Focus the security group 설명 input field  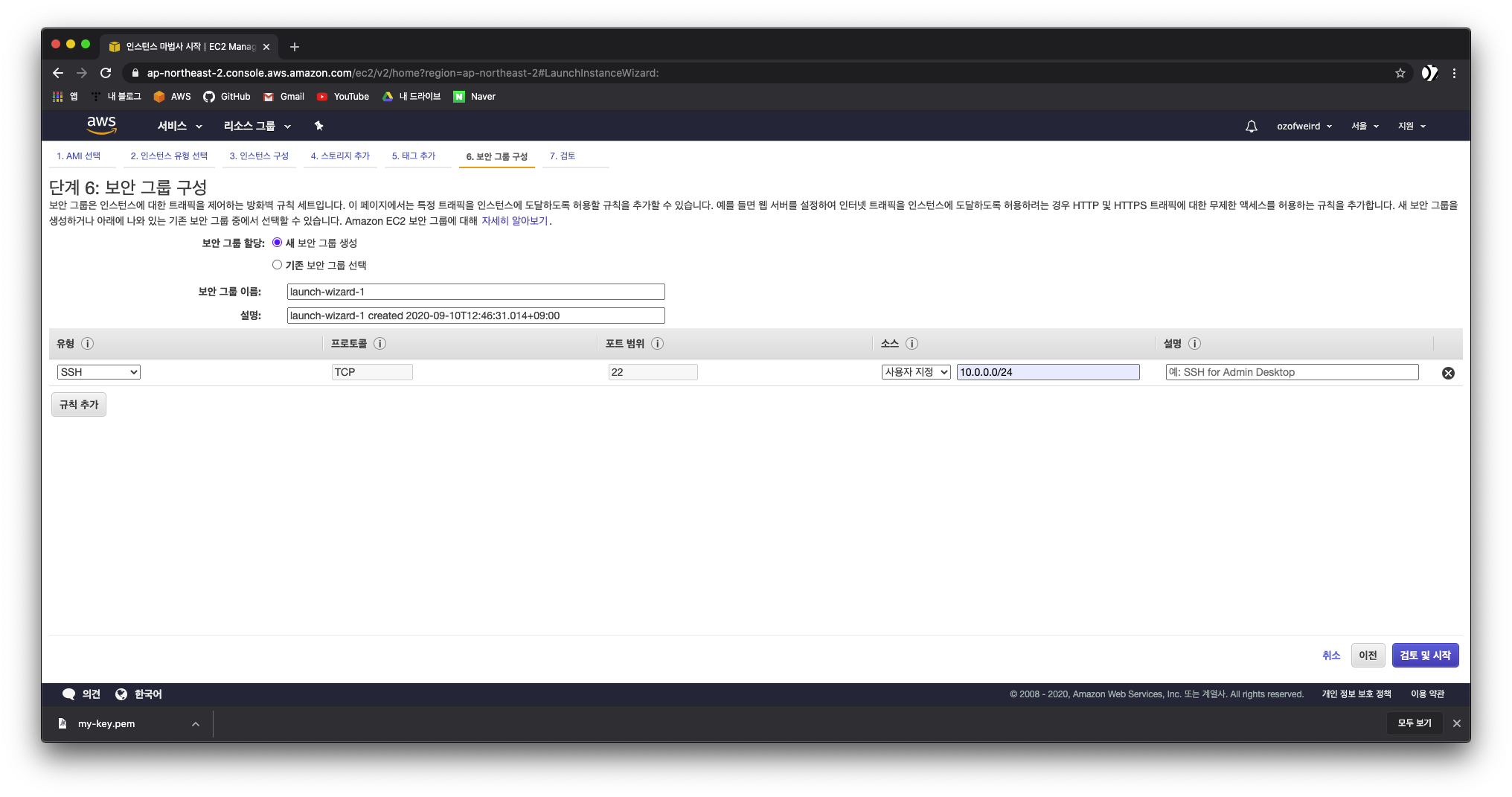[x=475, y=316]
